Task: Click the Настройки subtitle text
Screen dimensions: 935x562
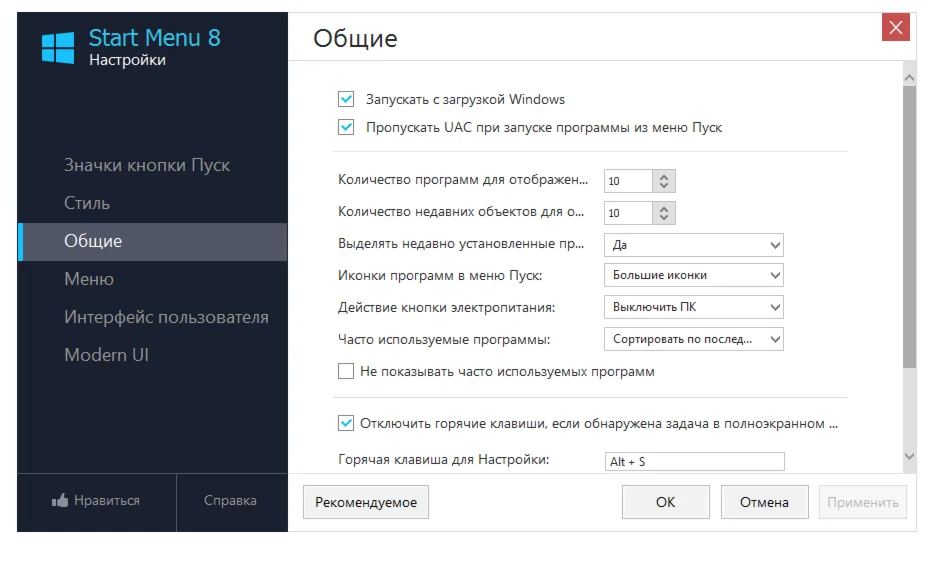Action: tap(128, 60)
